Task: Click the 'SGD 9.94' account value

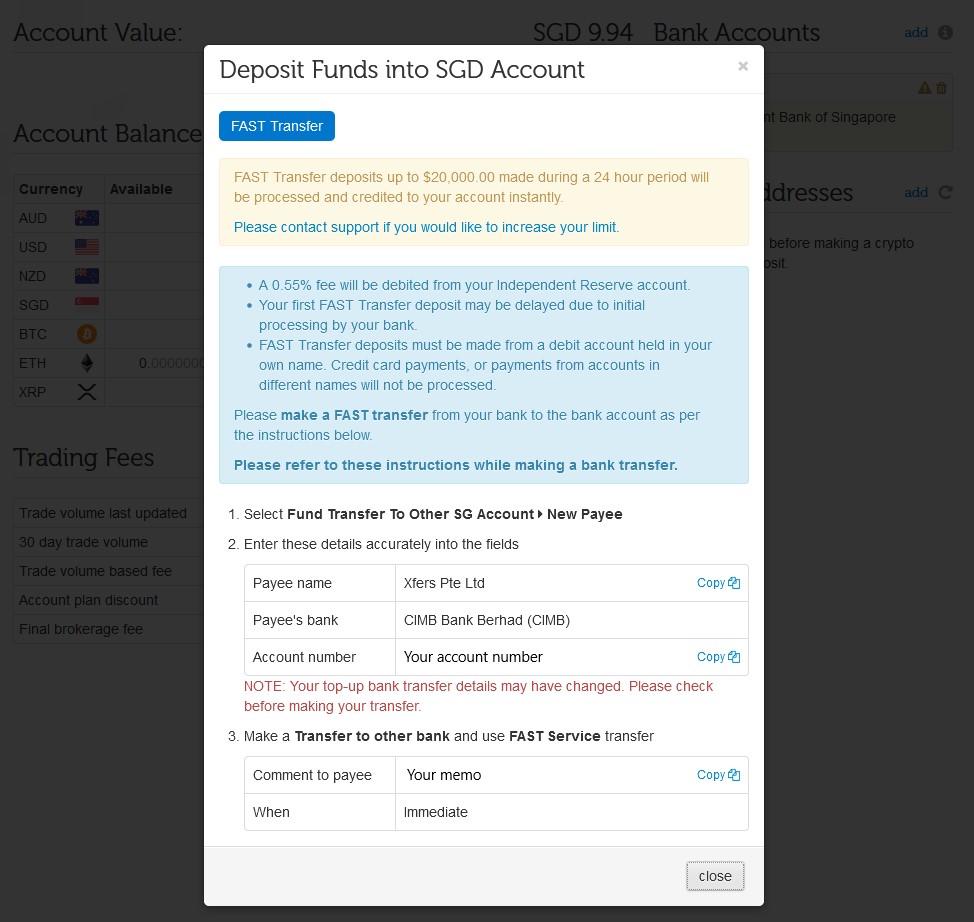Action: point(583,32)
